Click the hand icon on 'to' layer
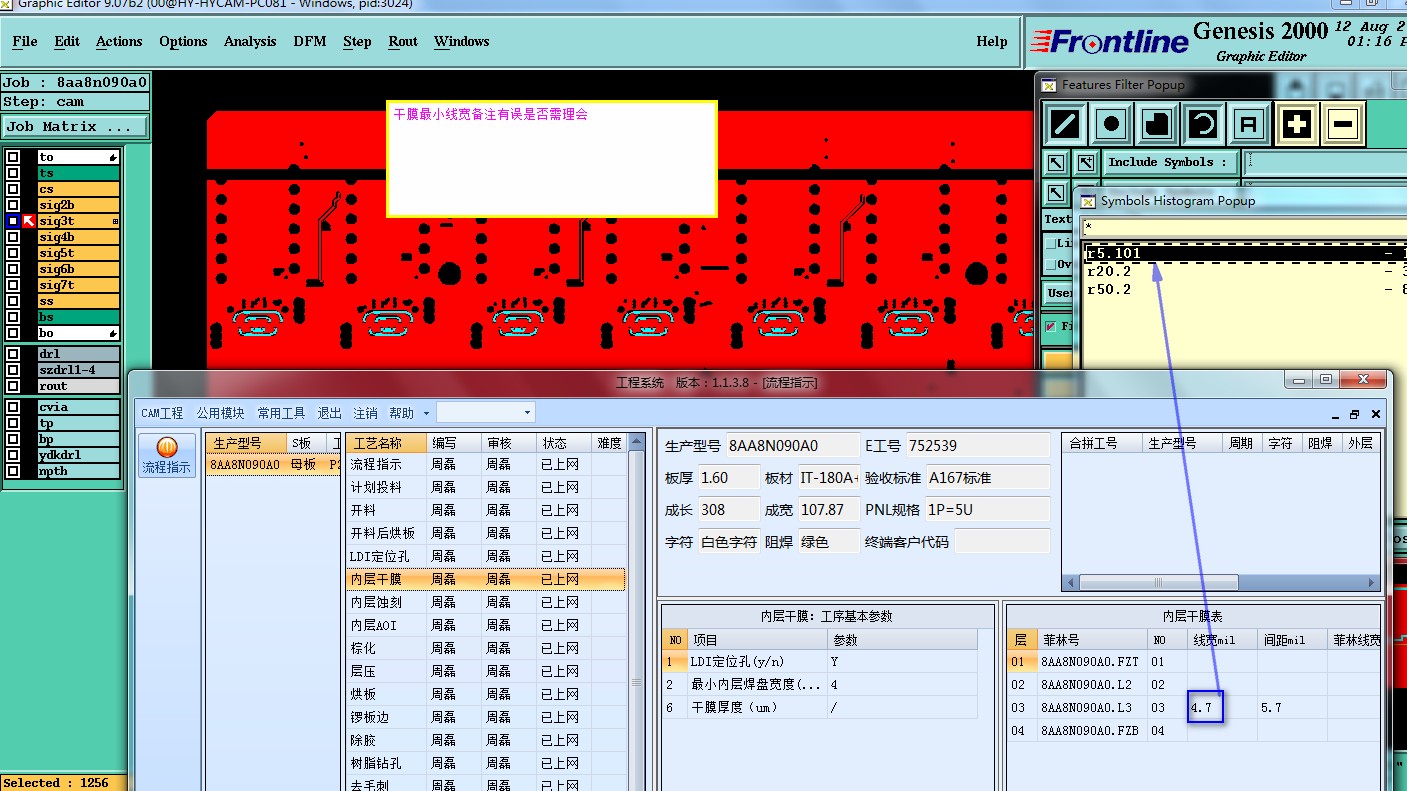 click(113, 157)
